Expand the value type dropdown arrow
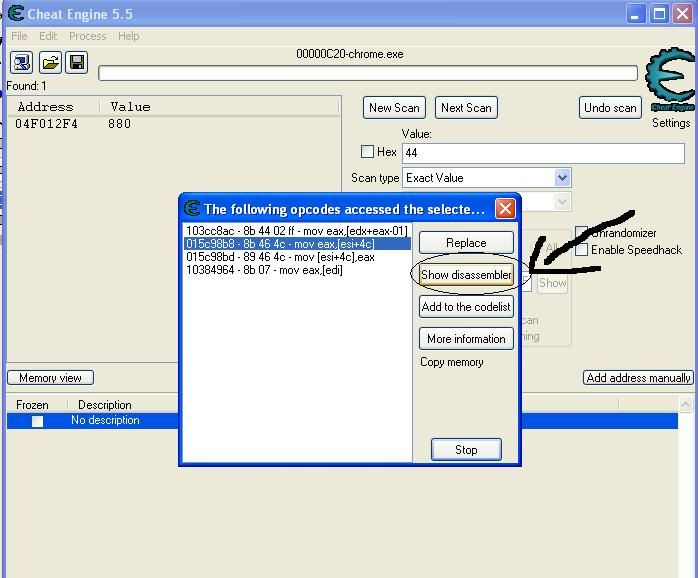The height and width of the screenshot is (578, 698). pos(562,202)
